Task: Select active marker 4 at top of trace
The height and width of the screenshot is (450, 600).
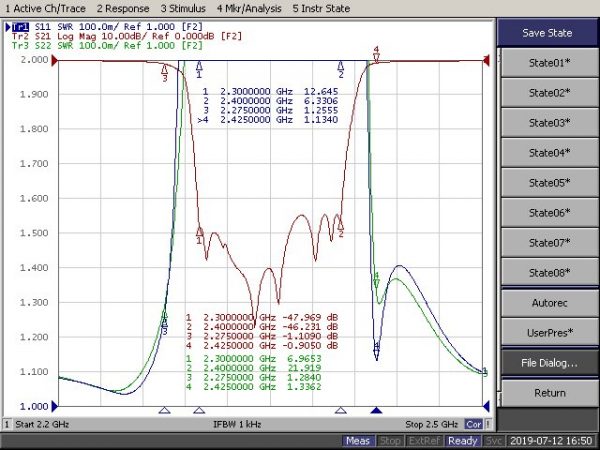Action: (x=376, y=56)
